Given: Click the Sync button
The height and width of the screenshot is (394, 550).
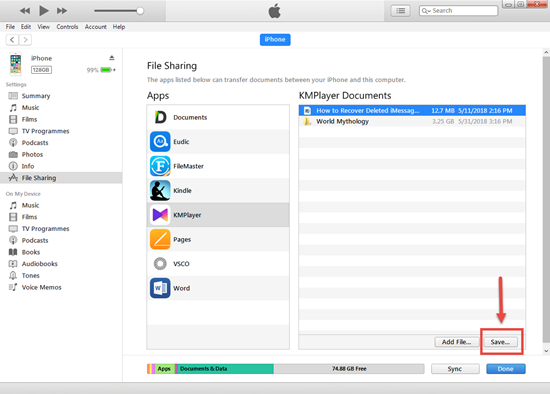Looking at the screenshot, I should [x=455, y=369].
